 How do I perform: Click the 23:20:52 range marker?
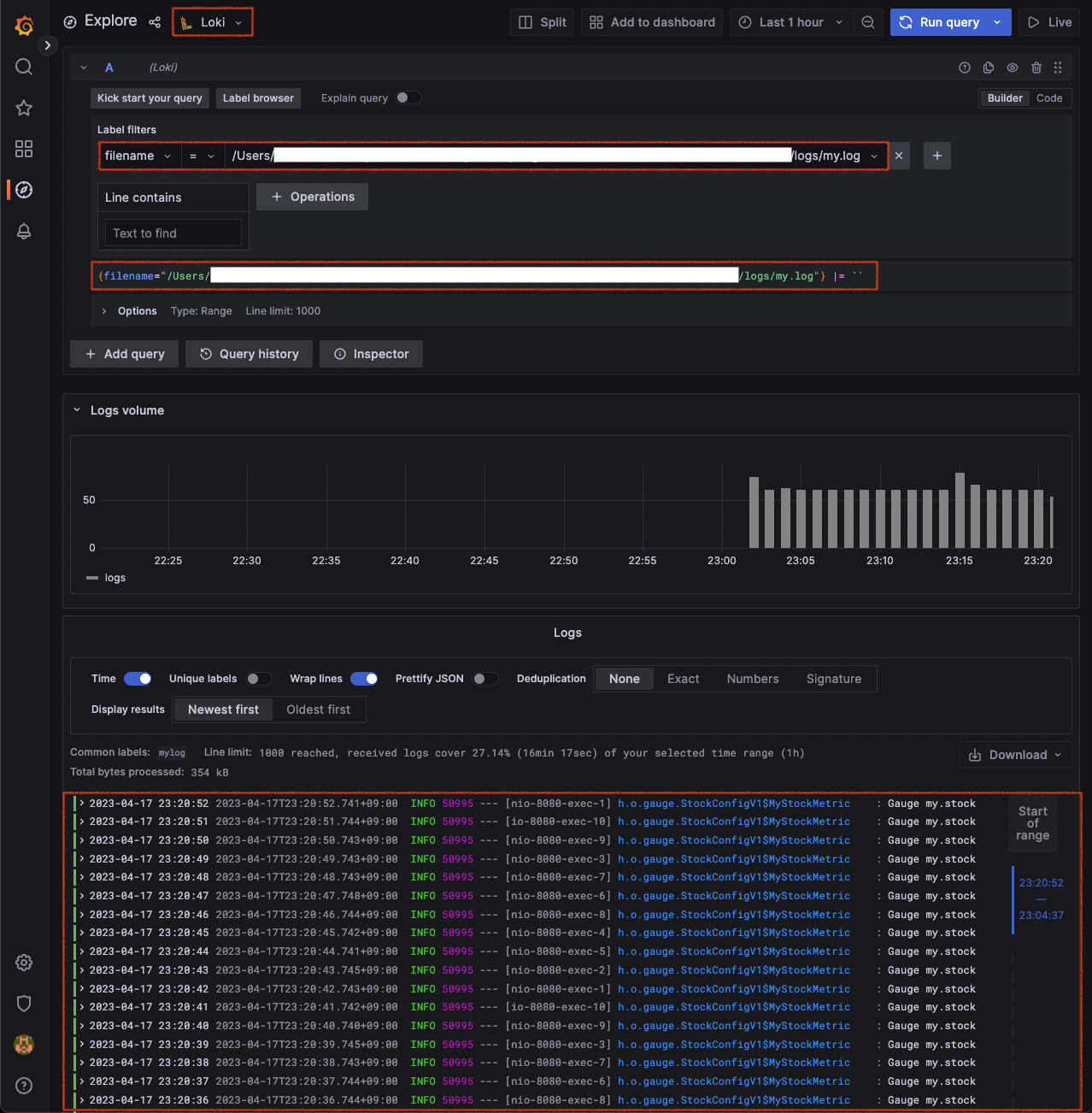(1041, 883)
